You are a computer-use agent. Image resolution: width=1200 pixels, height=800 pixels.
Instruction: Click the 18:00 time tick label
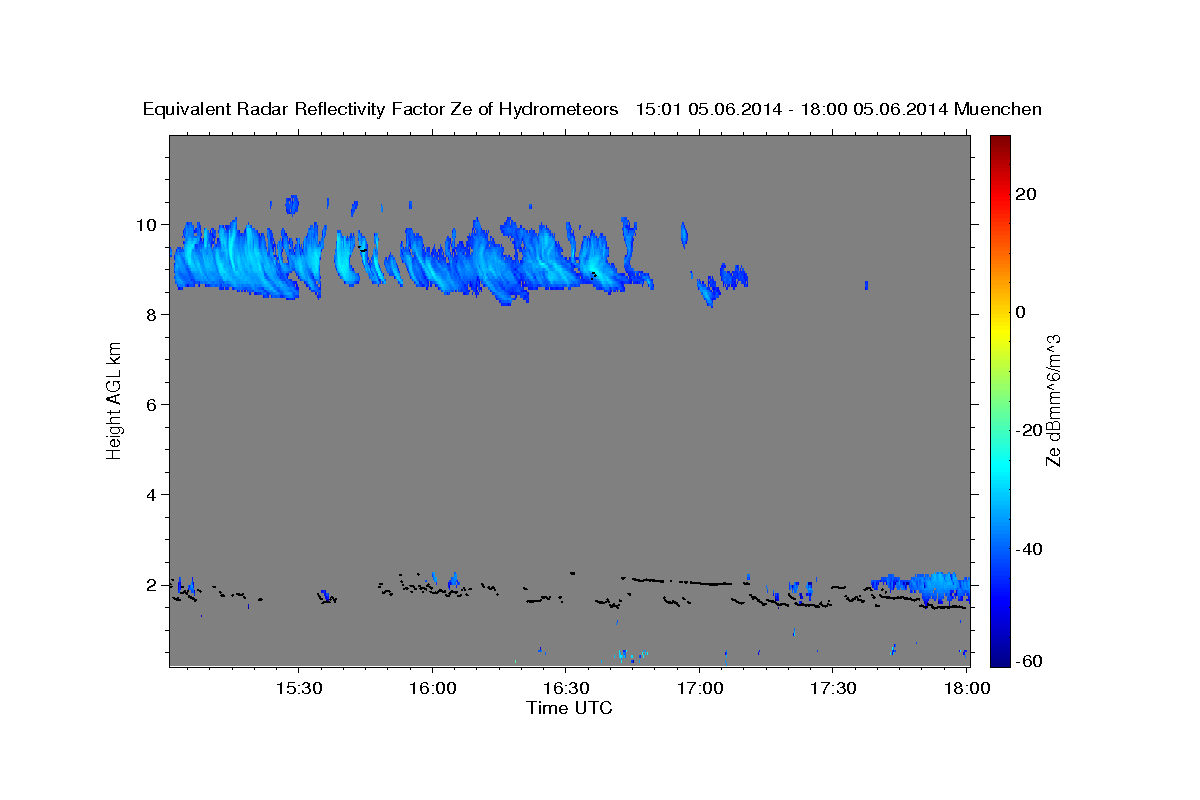[967, 689]
